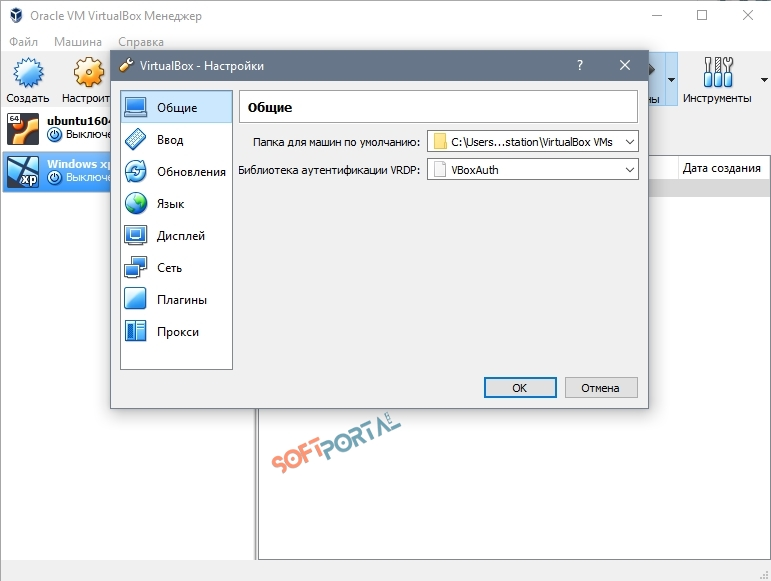Image resolution: width=771 pixels, height=581 pixels.
Task: Select the ubuntu1604 machine name
Action: tap(79, 121)
